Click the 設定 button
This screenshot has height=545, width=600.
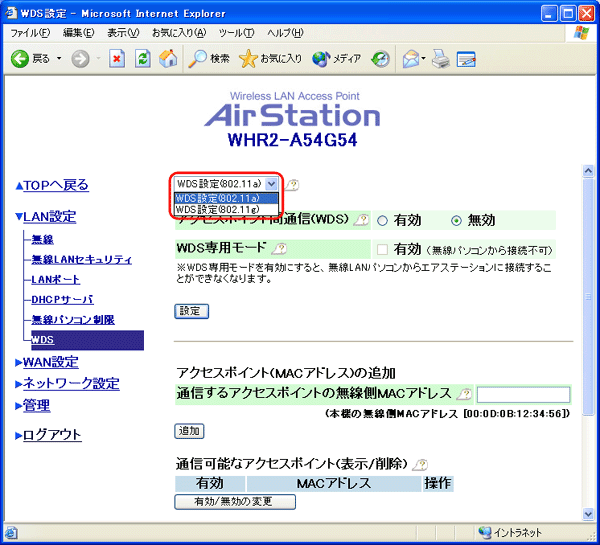[x=192, y=311]
